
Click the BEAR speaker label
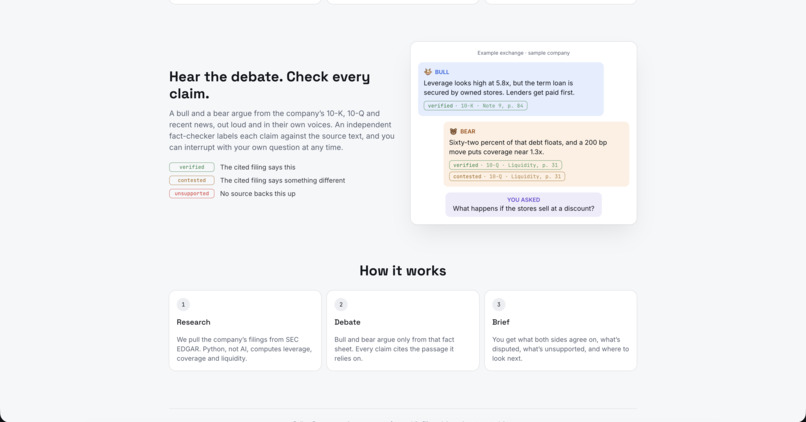(x=467, y=132)
